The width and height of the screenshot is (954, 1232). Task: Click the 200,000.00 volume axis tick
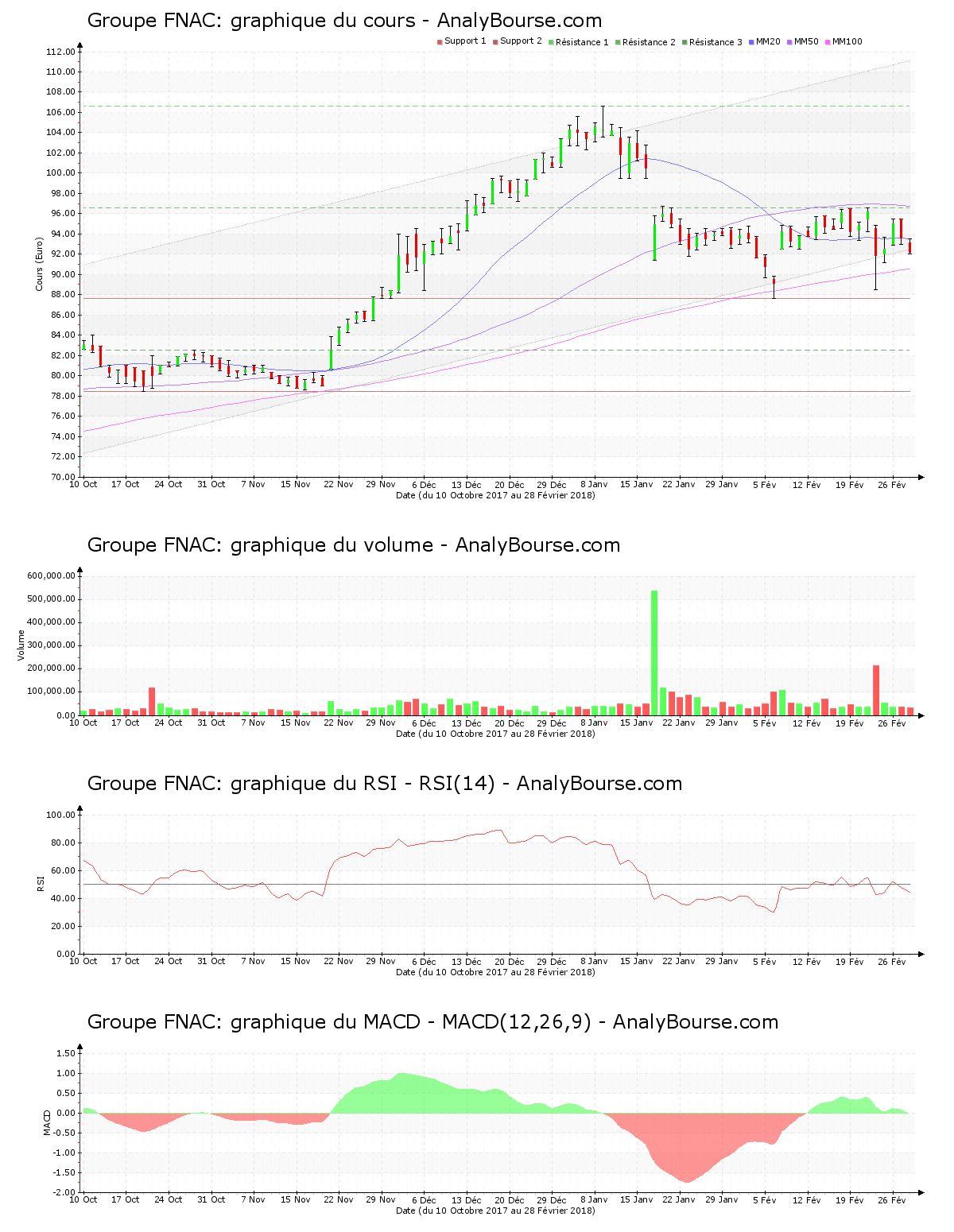[52, 669]
